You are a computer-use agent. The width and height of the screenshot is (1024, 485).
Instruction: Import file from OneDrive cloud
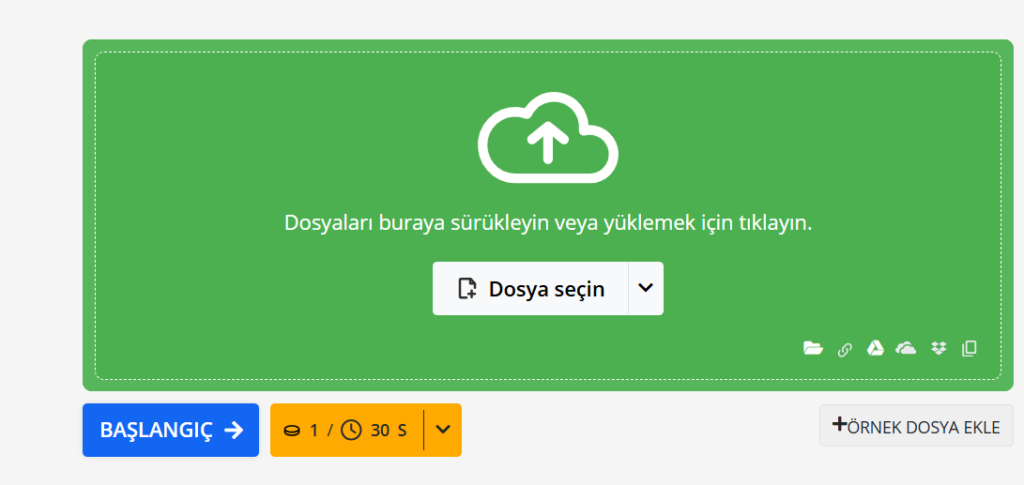906,348
